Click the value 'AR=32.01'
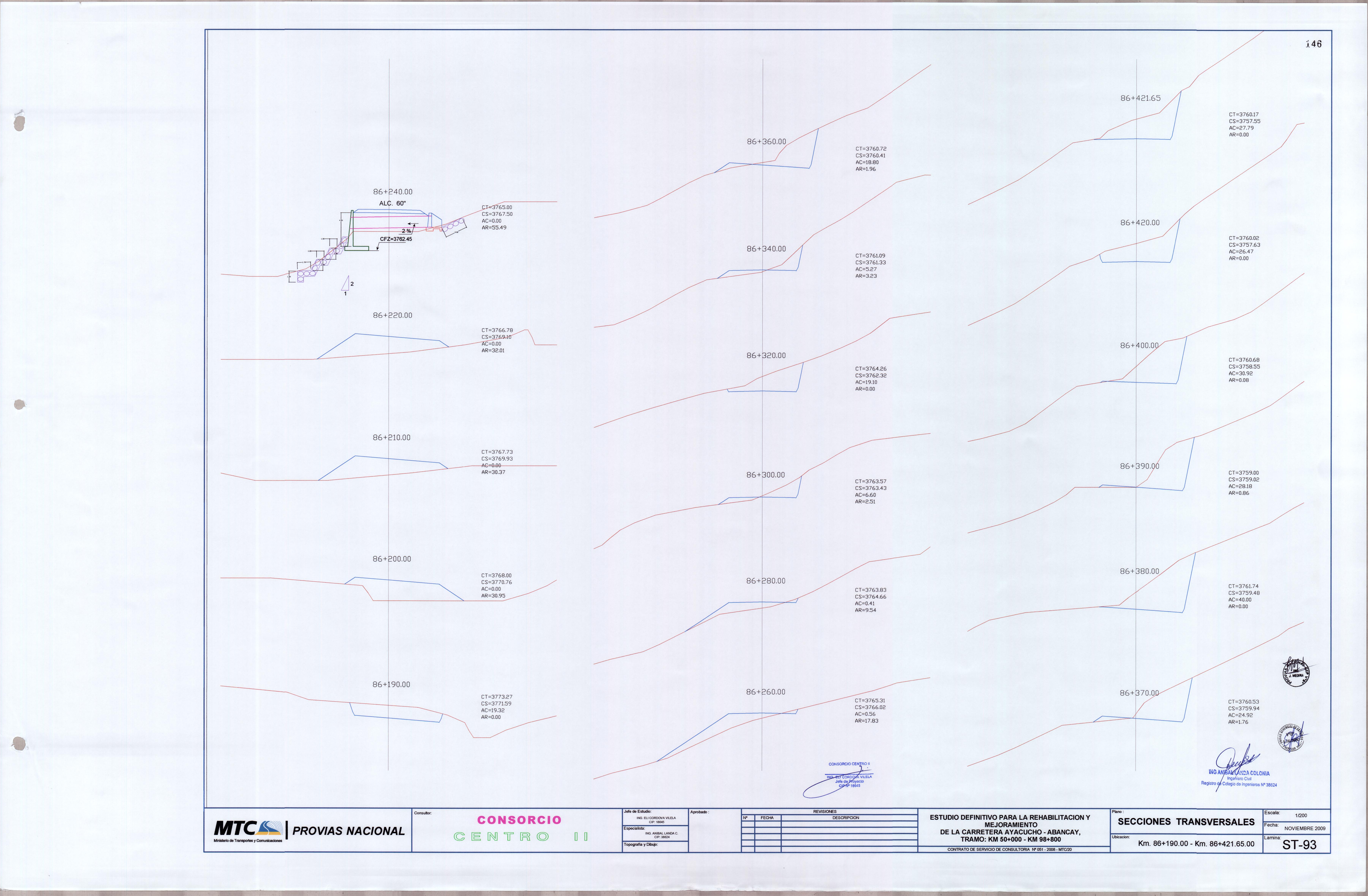1368x896 pixels. coord(493,351)
